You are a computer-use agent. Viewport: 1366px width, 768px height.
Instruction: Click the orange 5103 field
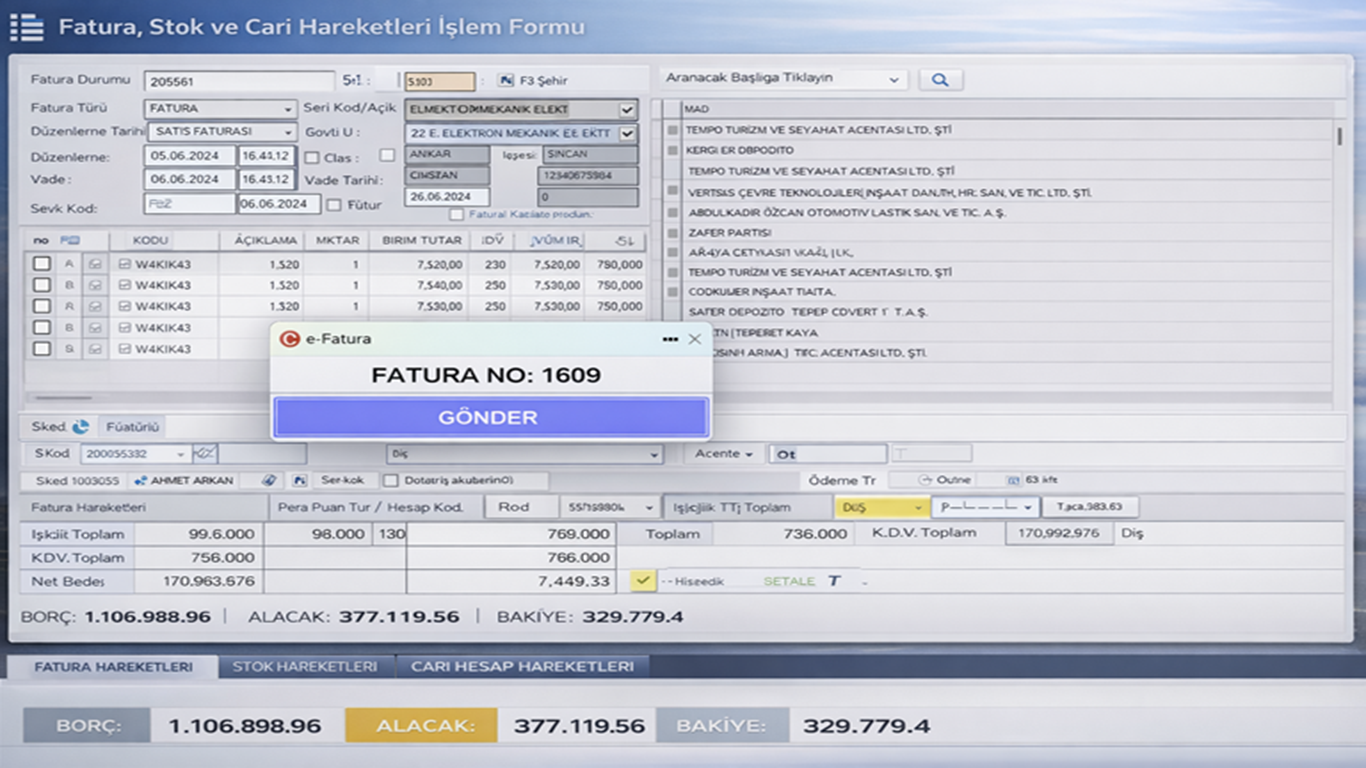[440, 82]
